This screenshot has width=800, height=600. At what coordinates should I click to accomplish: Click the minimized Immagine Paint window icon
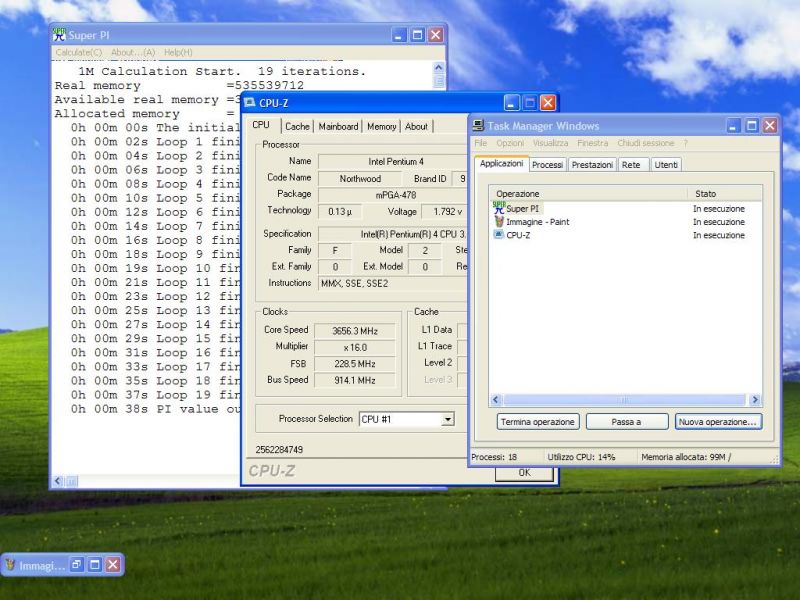coord(10,565)
